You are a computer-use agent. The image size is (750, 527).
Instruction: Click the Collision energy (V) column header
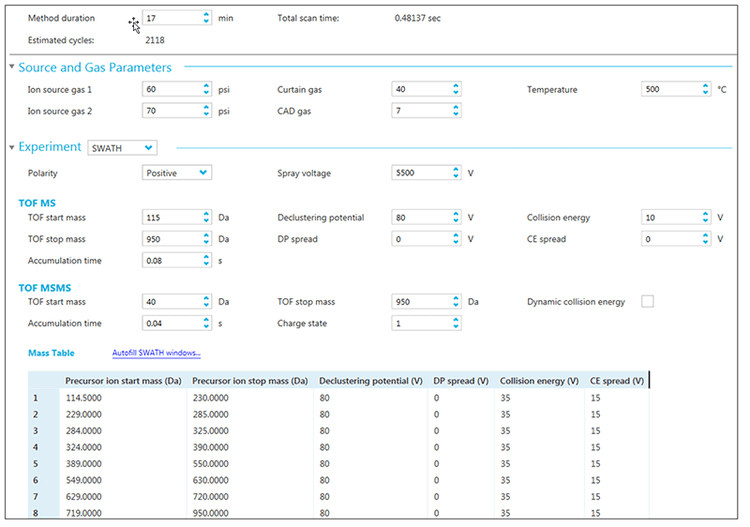[x=539, y=380]
